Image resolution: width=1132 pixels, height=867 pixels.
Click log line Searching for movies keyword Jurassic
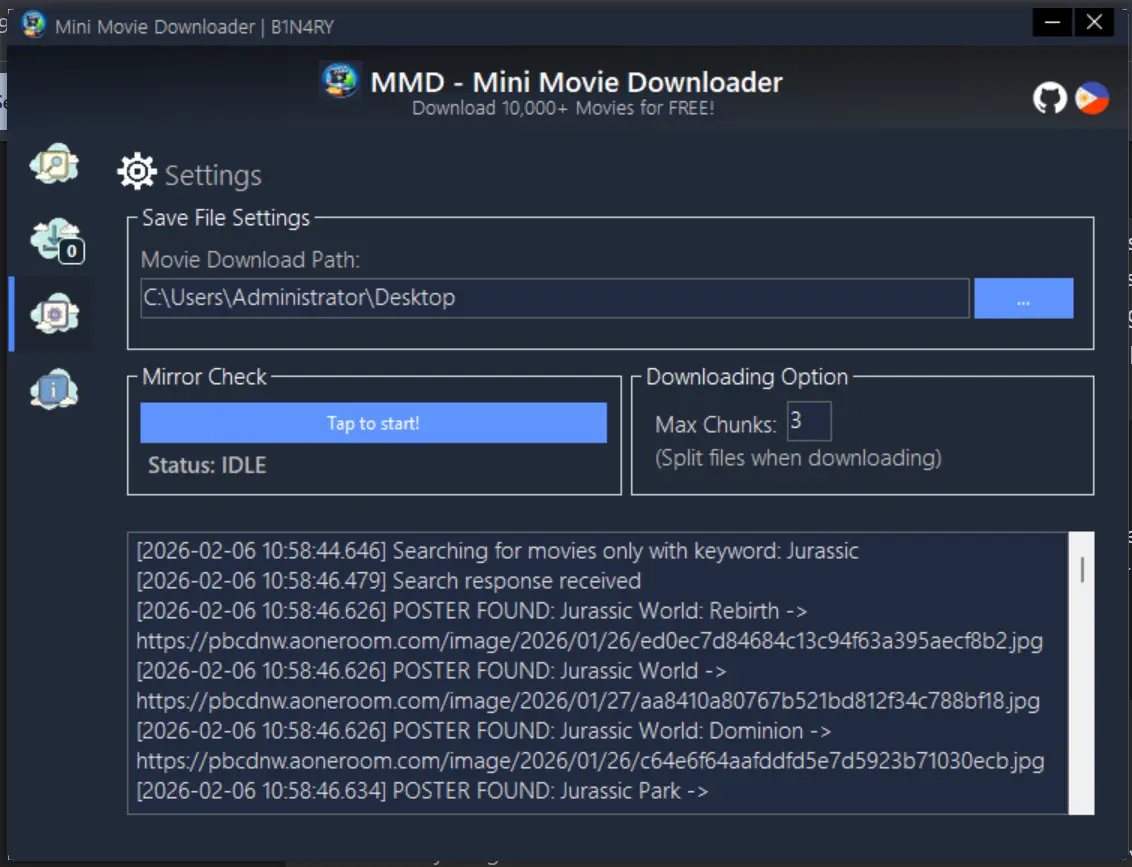(497, 551)
